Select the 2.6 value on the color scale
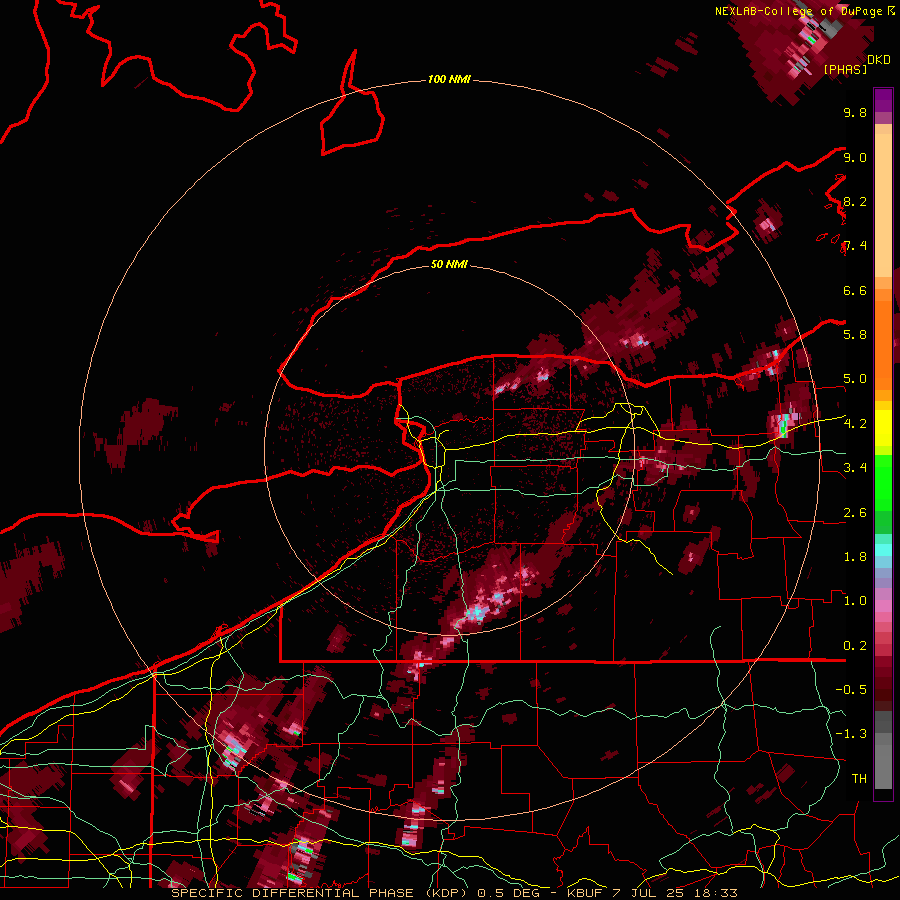 coord(855,513)
